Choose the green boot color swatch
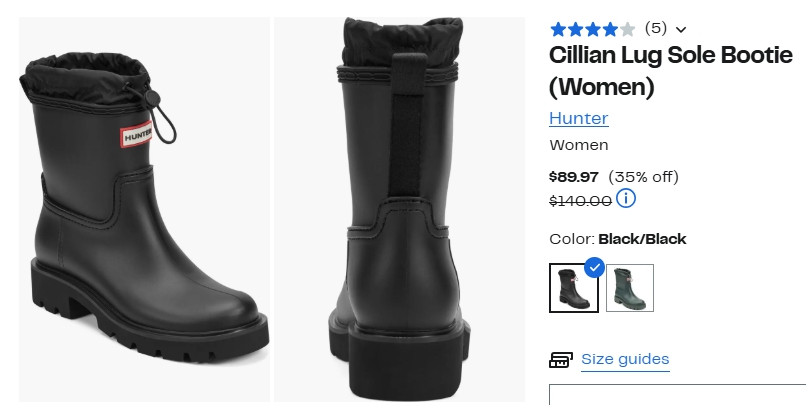Viewport: 806px width, 405px height. point(629,288)
